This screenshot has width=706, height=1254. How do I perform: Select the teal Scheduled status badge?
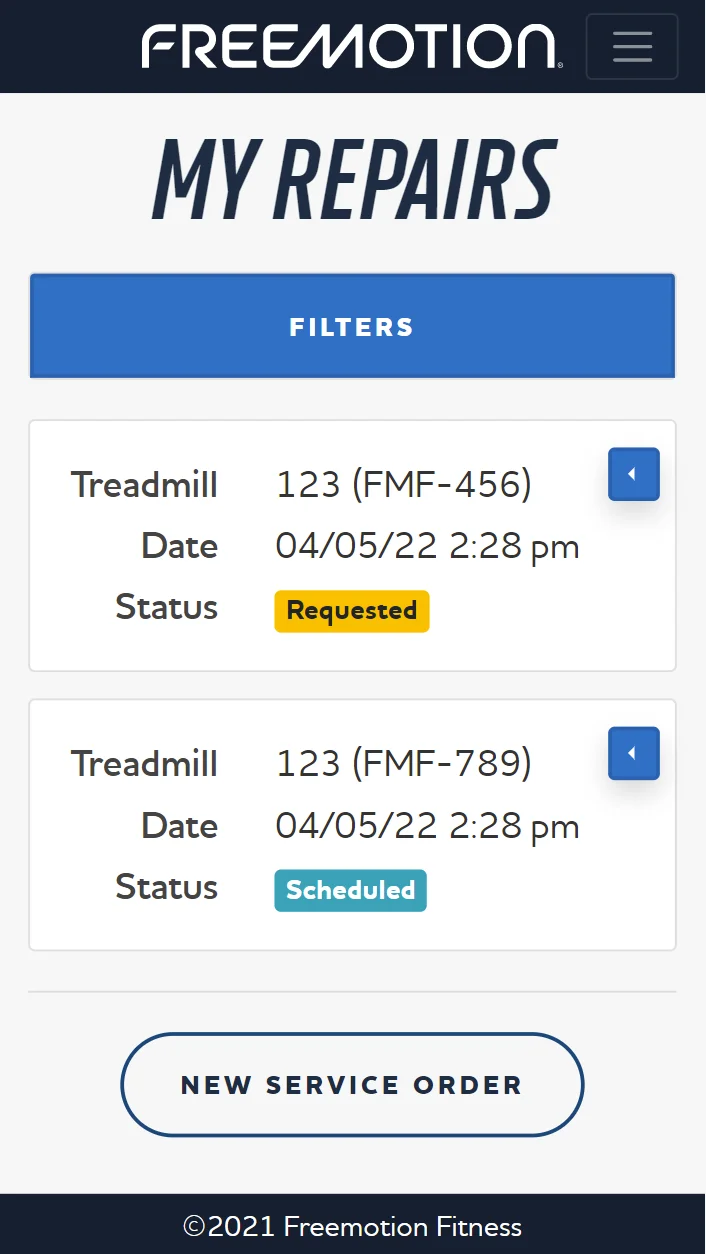click(x=350, y=891)
